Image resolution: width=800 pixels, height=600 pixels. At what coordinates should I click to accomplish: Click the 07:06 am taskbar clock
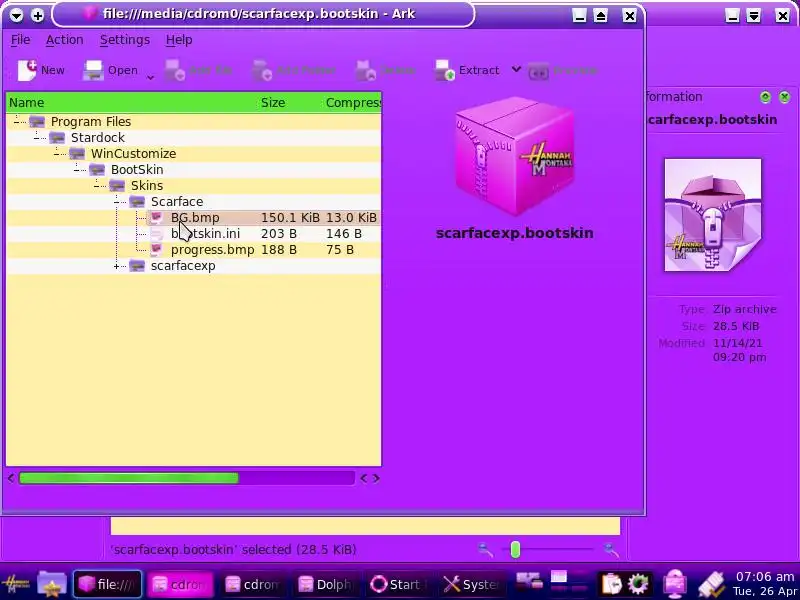[764, 577]
